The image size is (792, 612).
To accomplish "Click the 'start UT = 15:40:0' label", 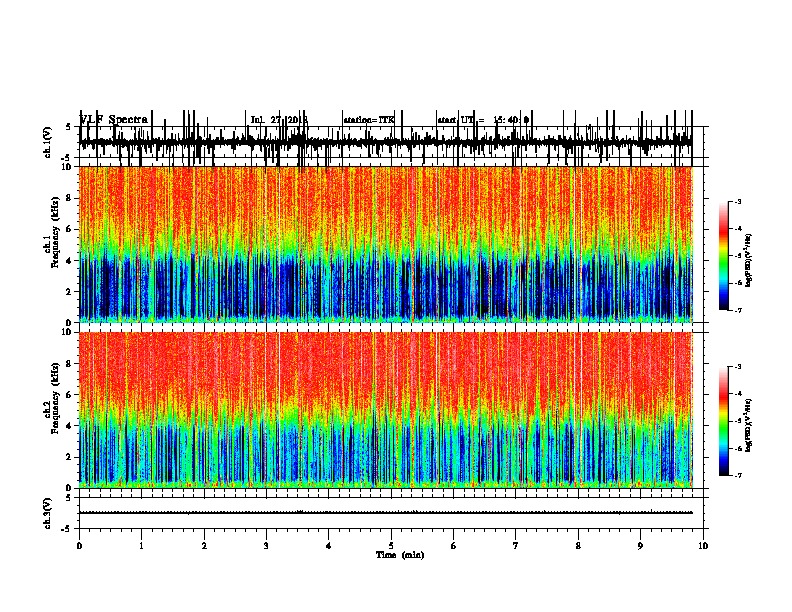I will [483, 120].
